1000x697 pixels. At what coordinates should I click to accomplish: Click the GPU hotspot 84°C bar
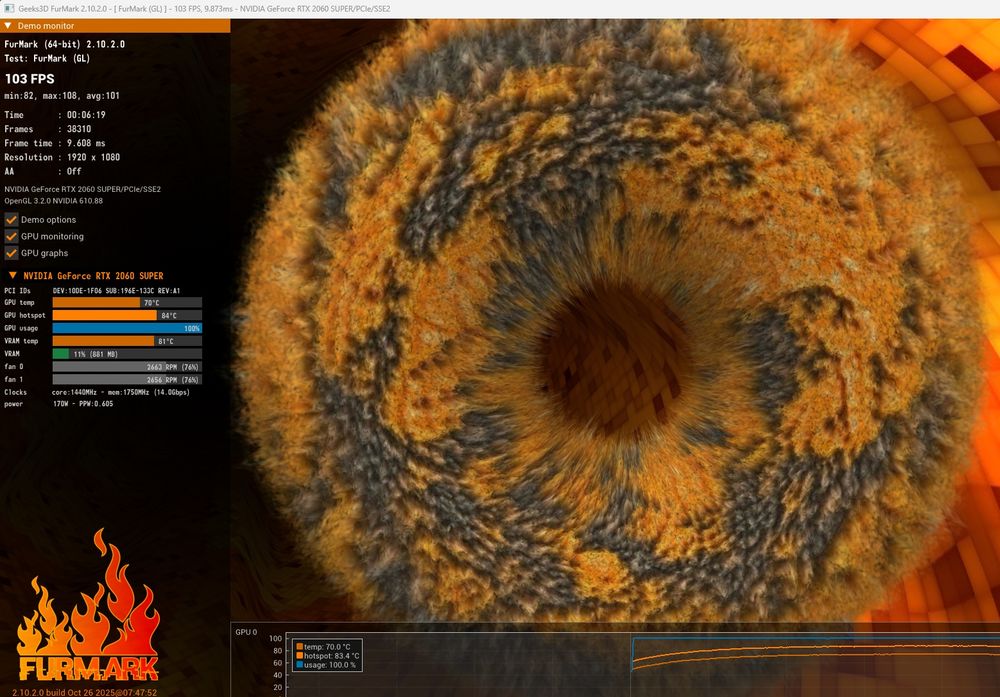click(x=127, y=315)
